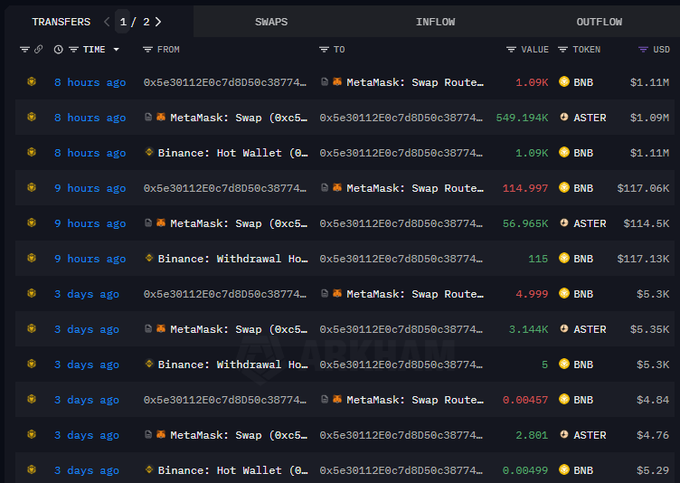Open ASTER token on 3.144K row
The width and height of the screenshot is (680, 483).
pyautogui.click(x=590, y=330)
